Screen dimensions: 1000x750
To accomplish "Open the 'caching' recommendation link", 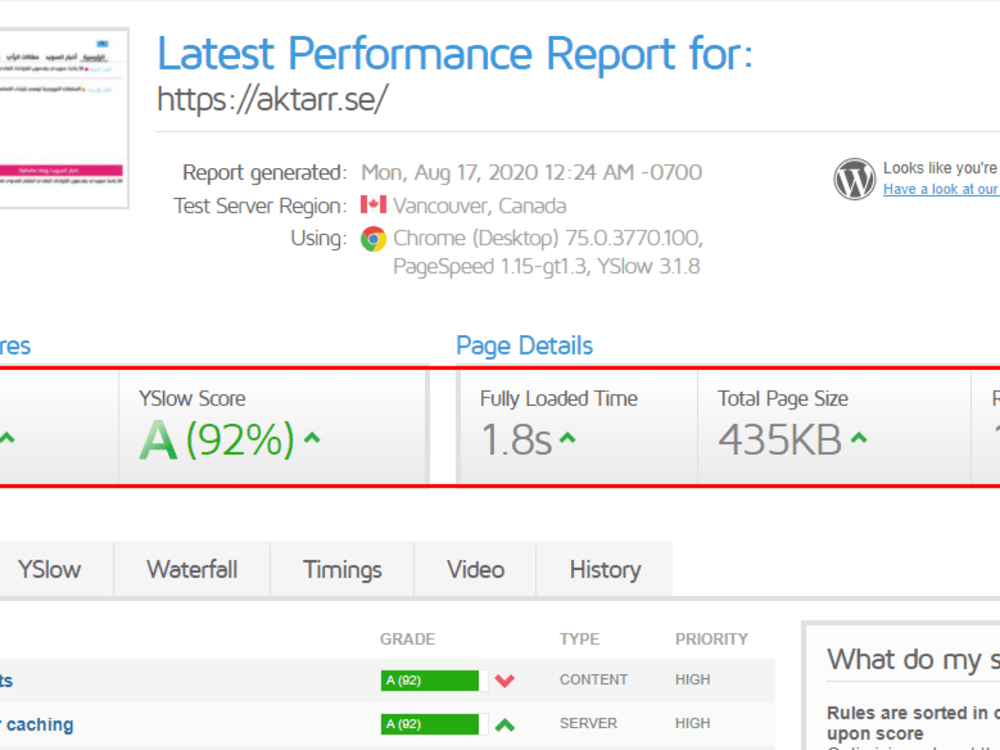I will click(x=37, y=724).
